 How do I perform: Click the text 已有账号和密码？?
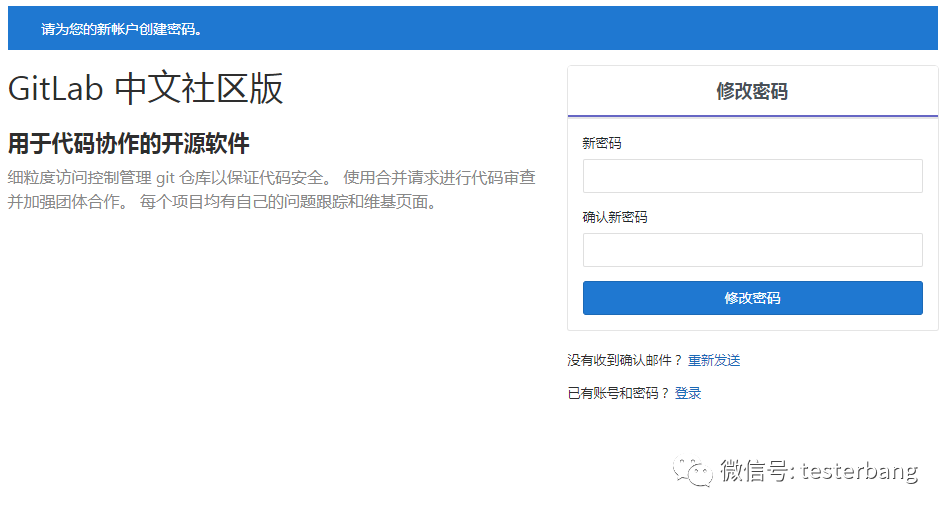tap(618, 393)
